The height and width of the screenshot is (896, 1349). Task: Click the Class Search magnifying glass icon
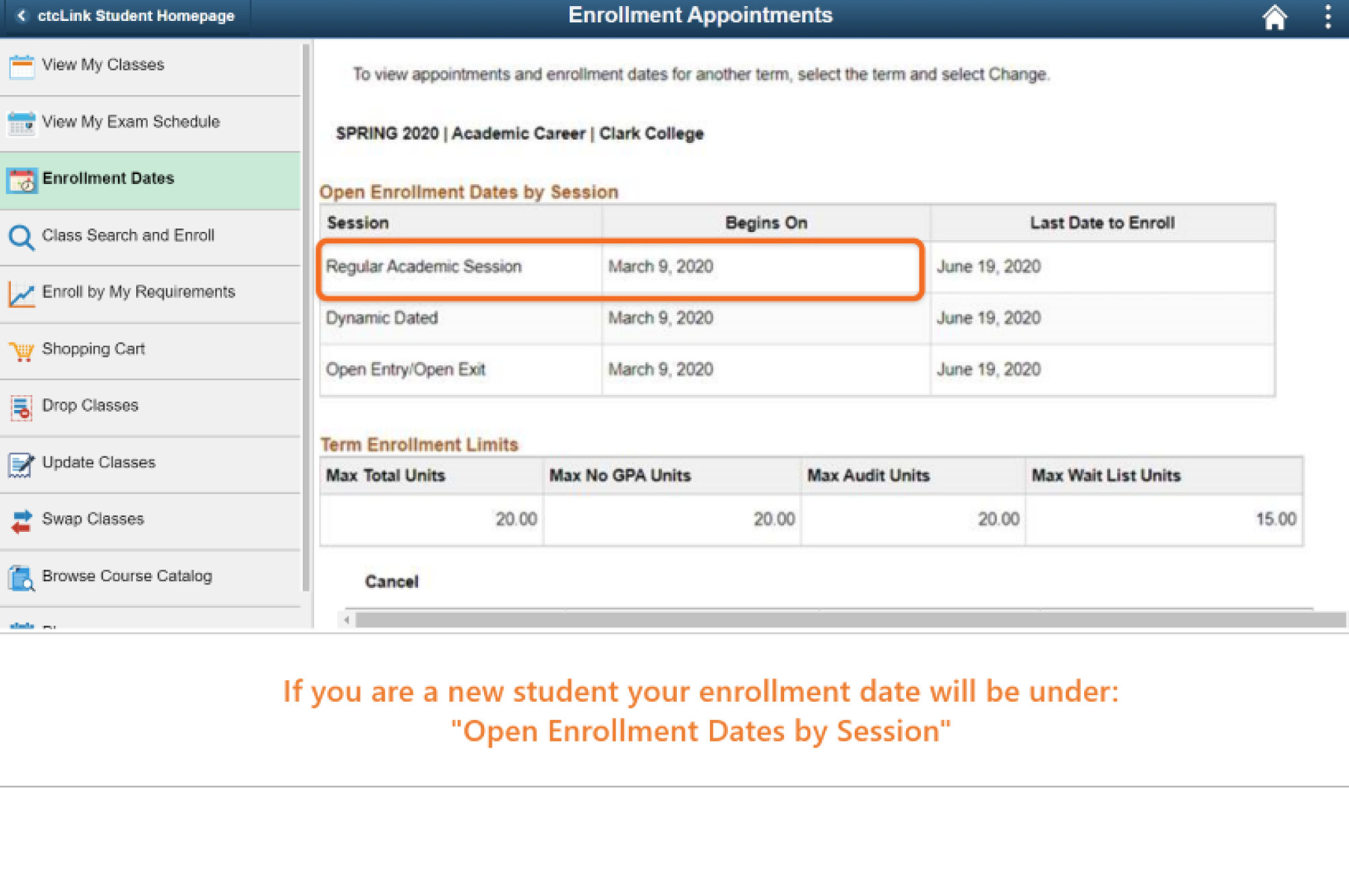[x=21, y=237]
